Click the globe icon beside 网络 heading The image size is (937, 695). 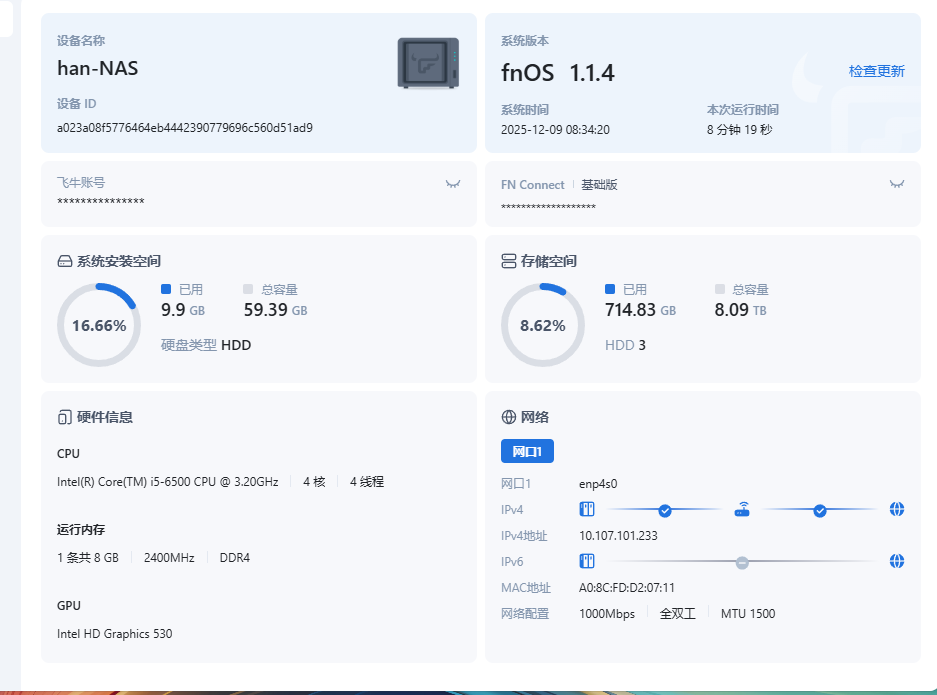click(x=508, y=417)
